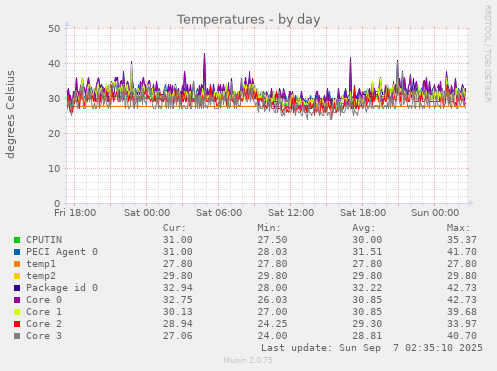Click the Last update timestamp line

tap(372, 348)
